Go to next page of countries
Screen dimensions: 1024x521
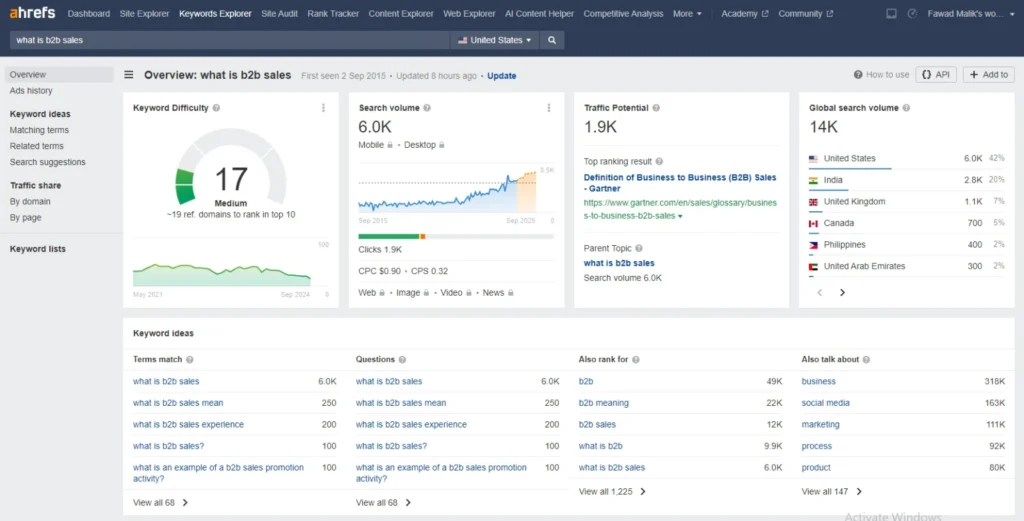(842, 292)
